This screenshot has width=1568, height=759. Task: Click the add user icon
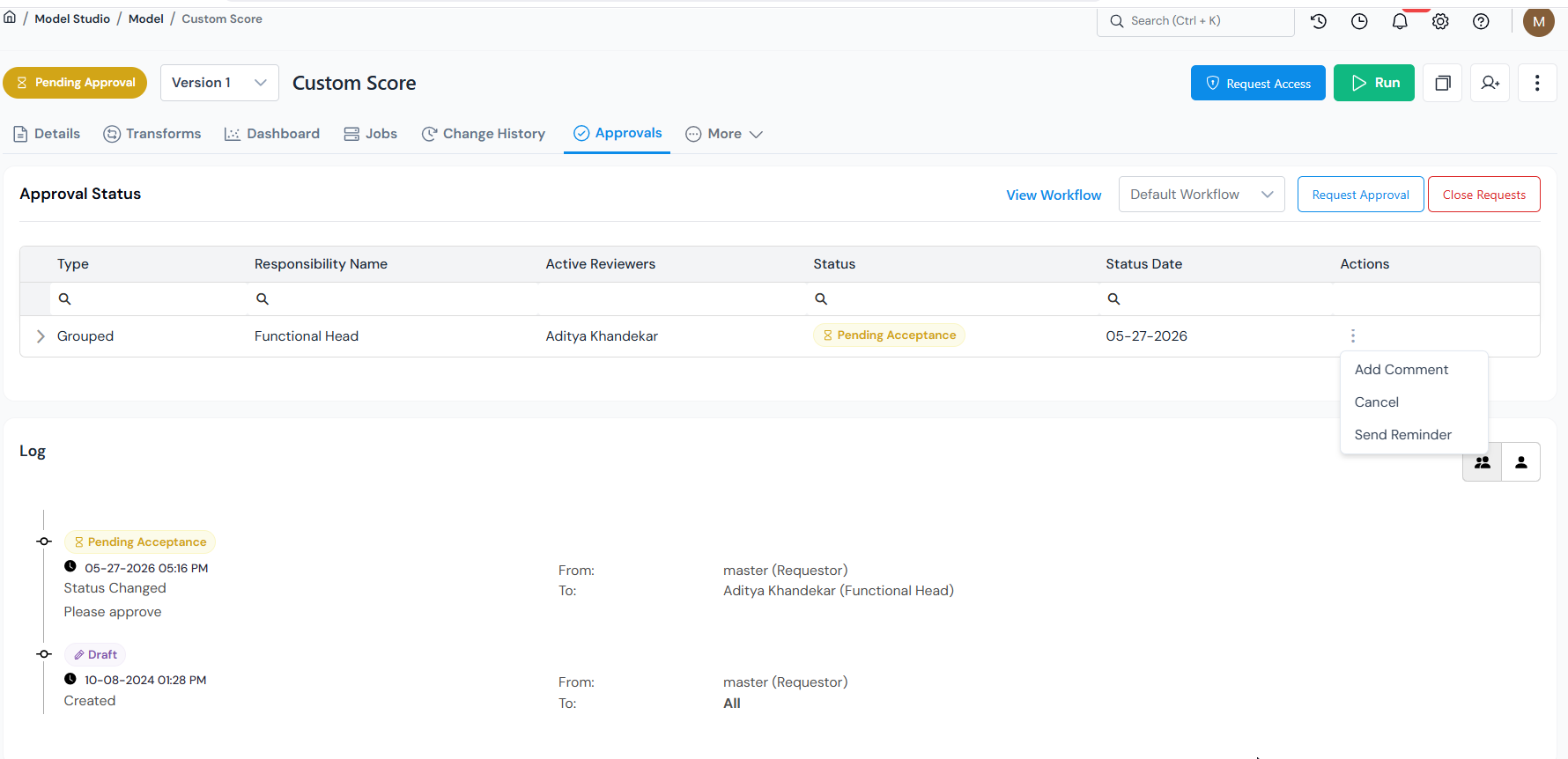pyautogui.click(x=1490, y=83)
